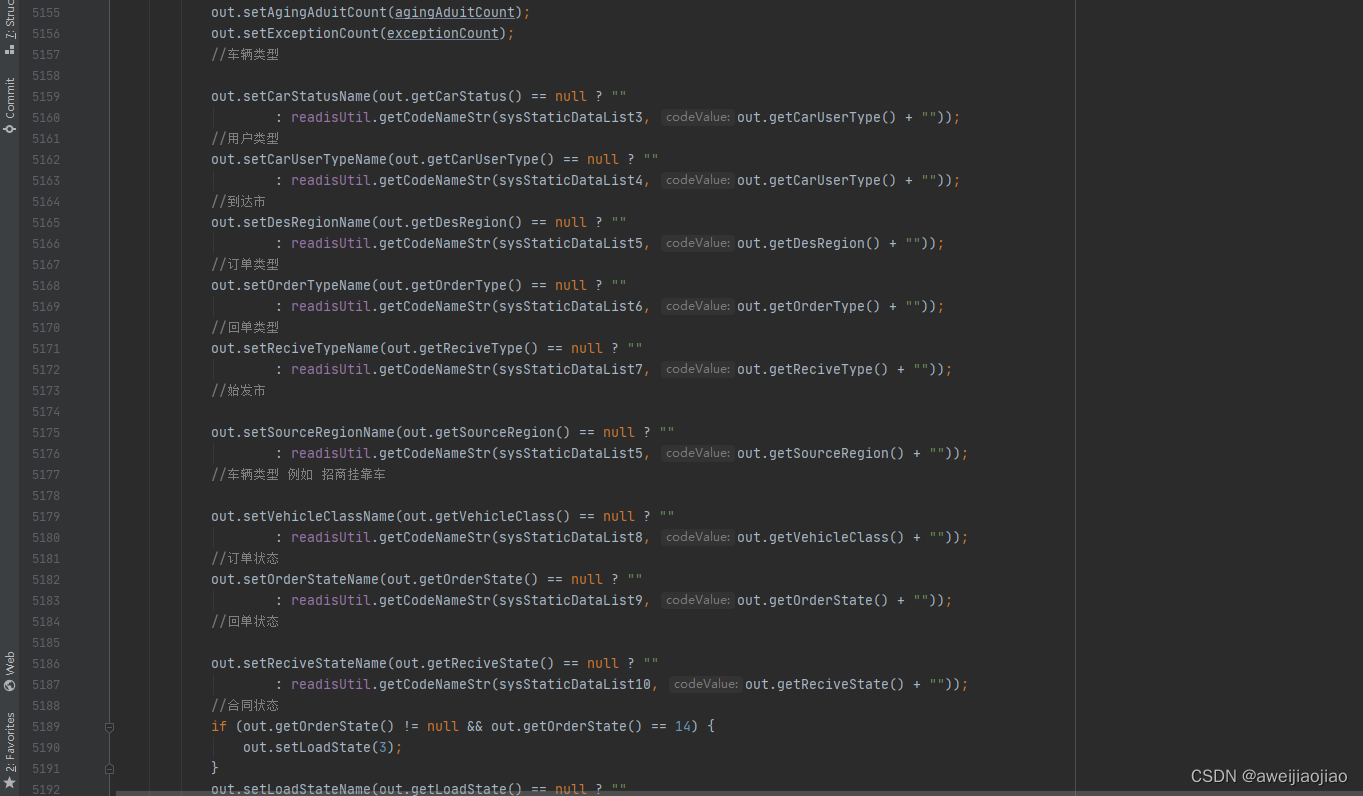
Task: Click the underlined agingAduitCount argument
Action: click(455, 13)
